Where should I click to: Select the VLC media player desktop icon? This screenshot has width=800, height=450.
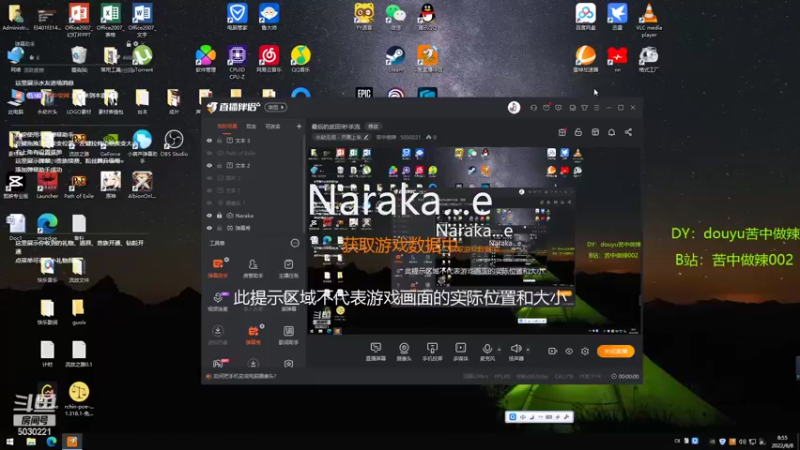[649, 20]
